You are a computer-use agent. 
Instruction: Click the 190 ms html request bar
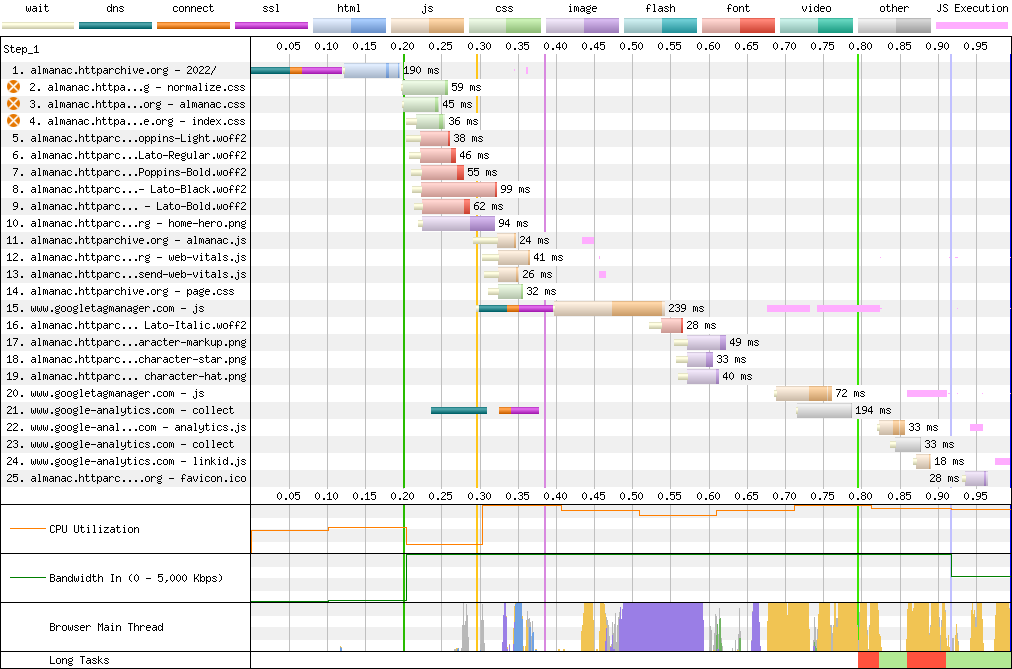tap(370, 70)
